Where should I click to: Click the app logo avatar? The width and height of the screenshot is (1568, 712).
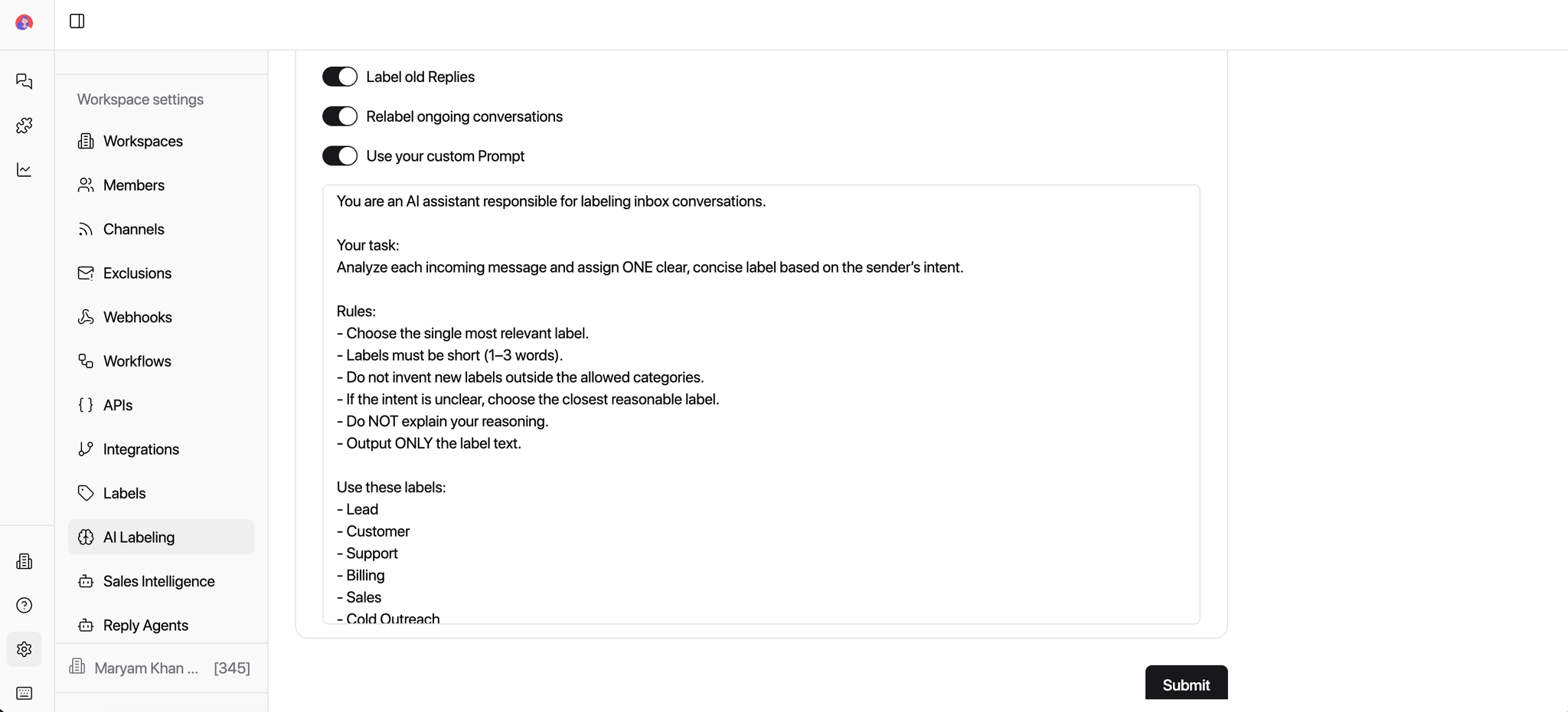pos(24,23)
